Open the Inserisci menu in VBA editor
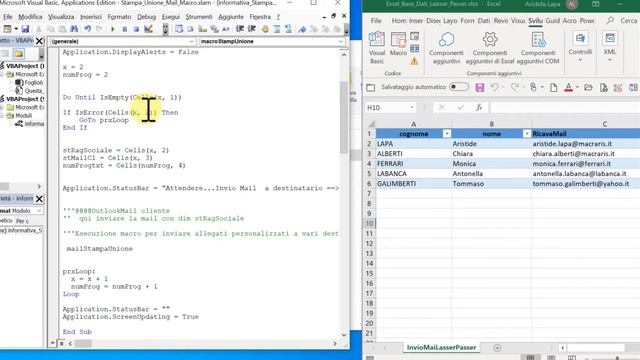The height and width of the screenshot is (360, 640). (x=91, y=17)
